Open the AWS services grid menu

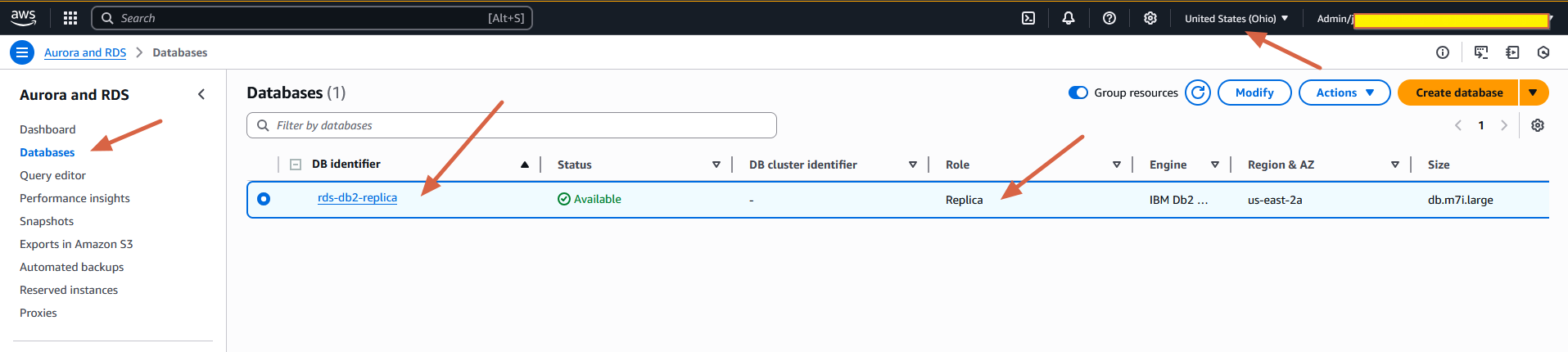[70, 18]
